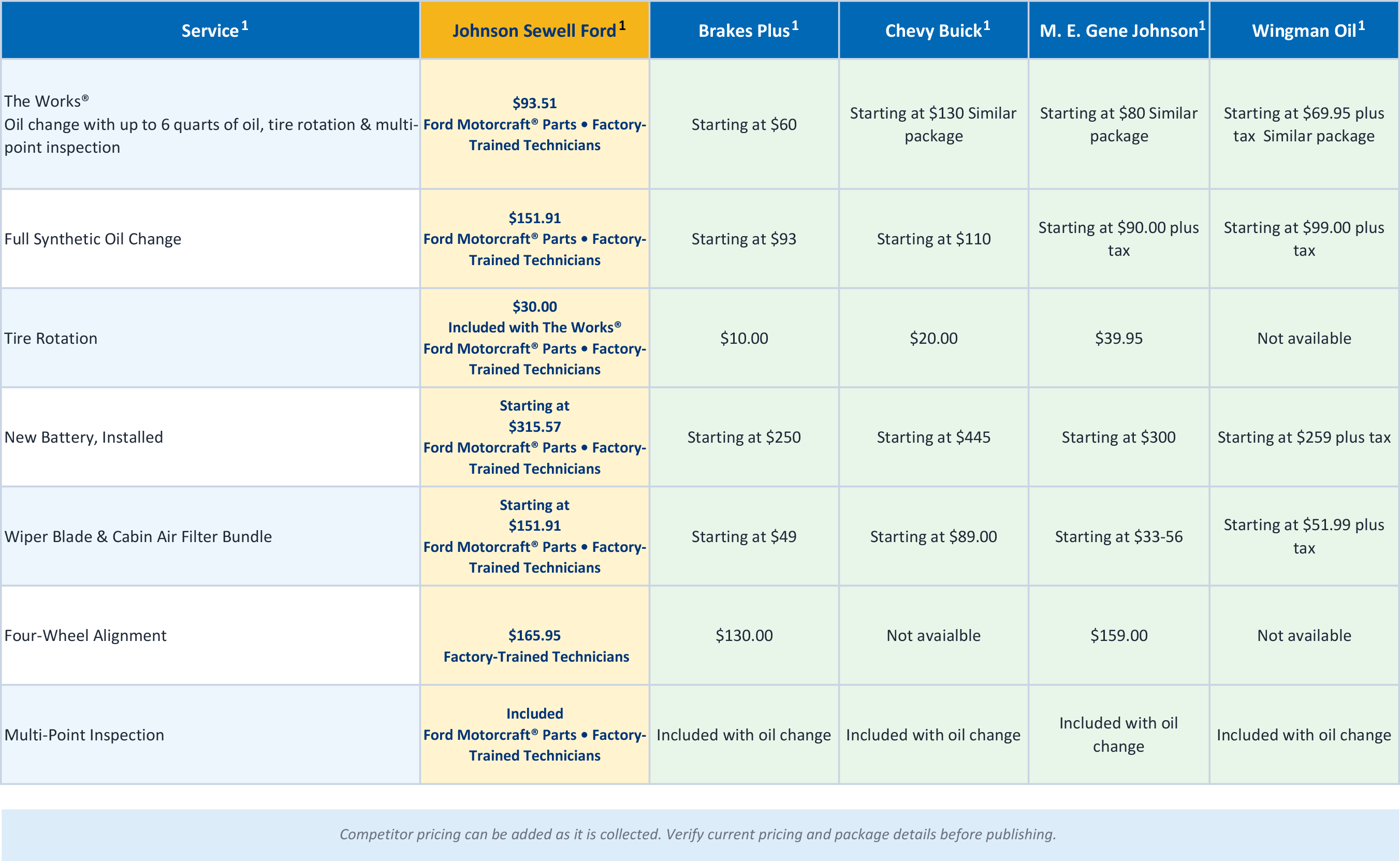Click Chevy Buick Starting at $110 cell

(x=934, y=239)
